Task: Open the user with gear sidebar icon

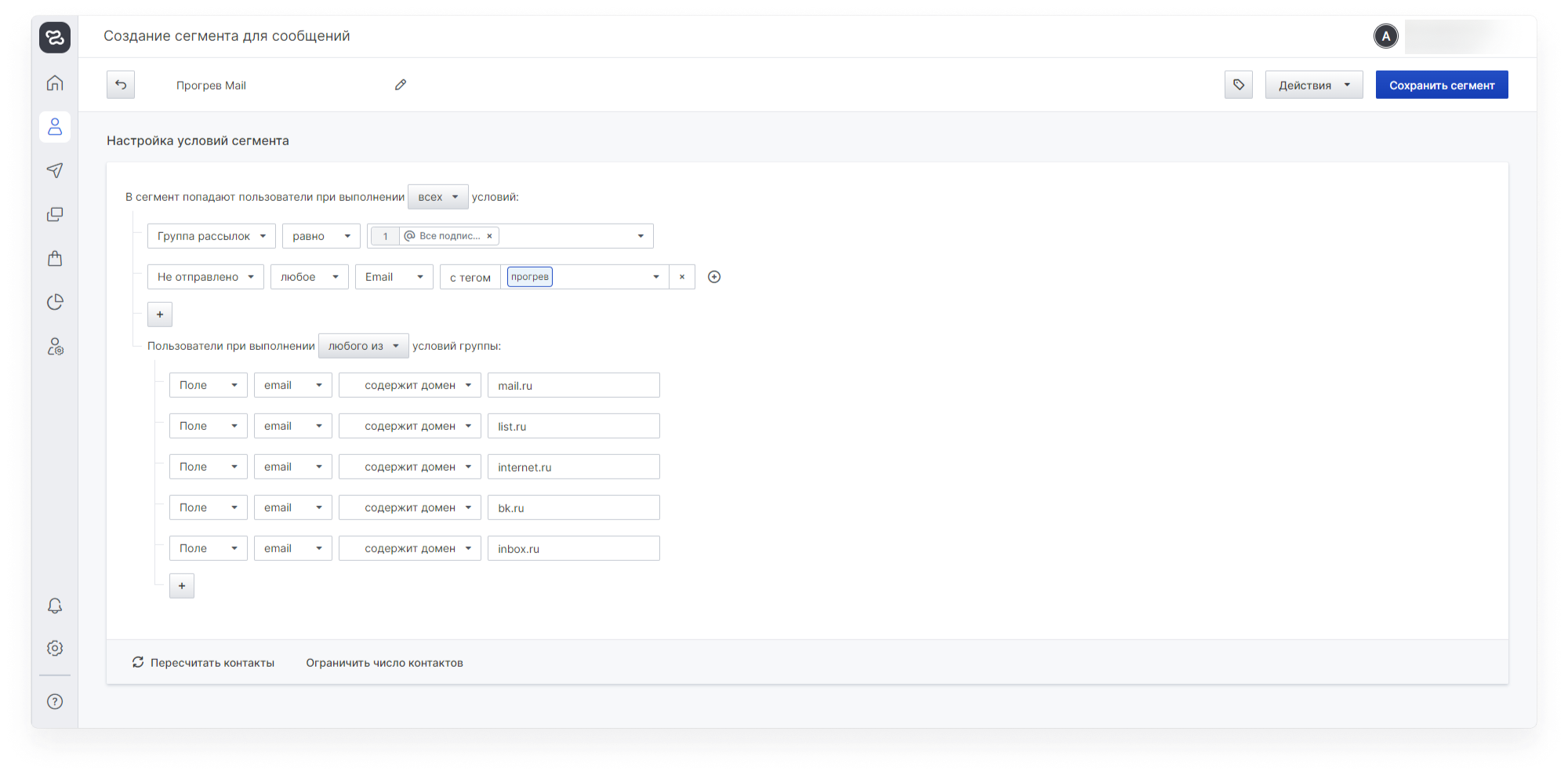Action: pyautogui.click(x=55, y=346)
